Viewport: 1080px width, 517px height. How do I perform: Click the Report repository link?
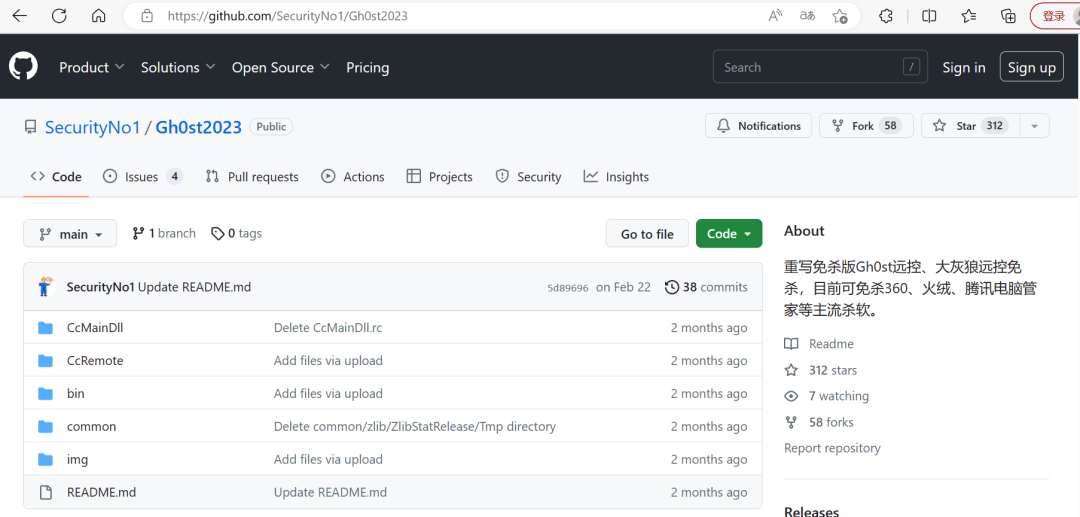pyautogui.click(x=832, y=448)
